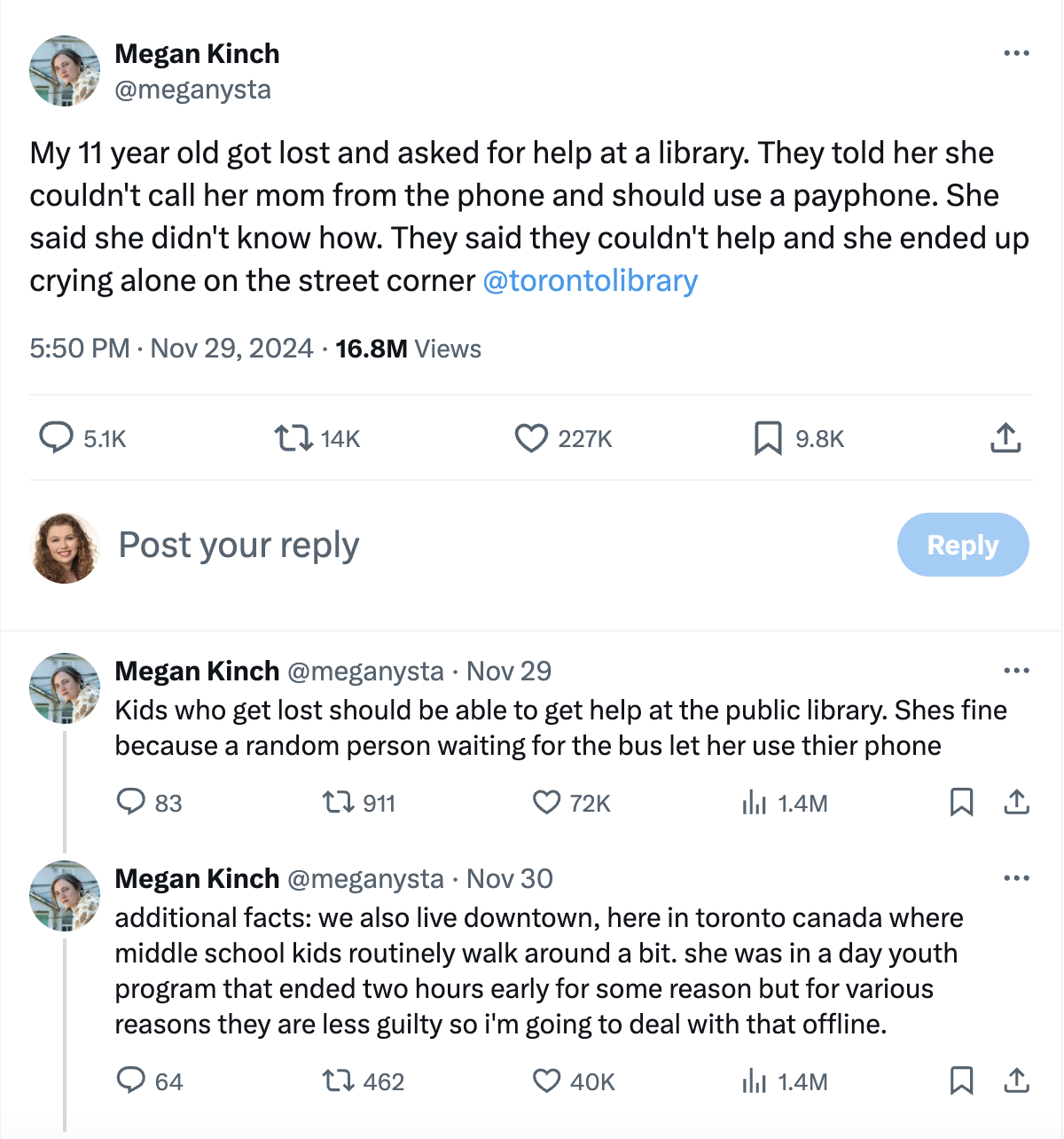
Task: Retweet the 'additional facts' reply
Action: (338, 1081)
